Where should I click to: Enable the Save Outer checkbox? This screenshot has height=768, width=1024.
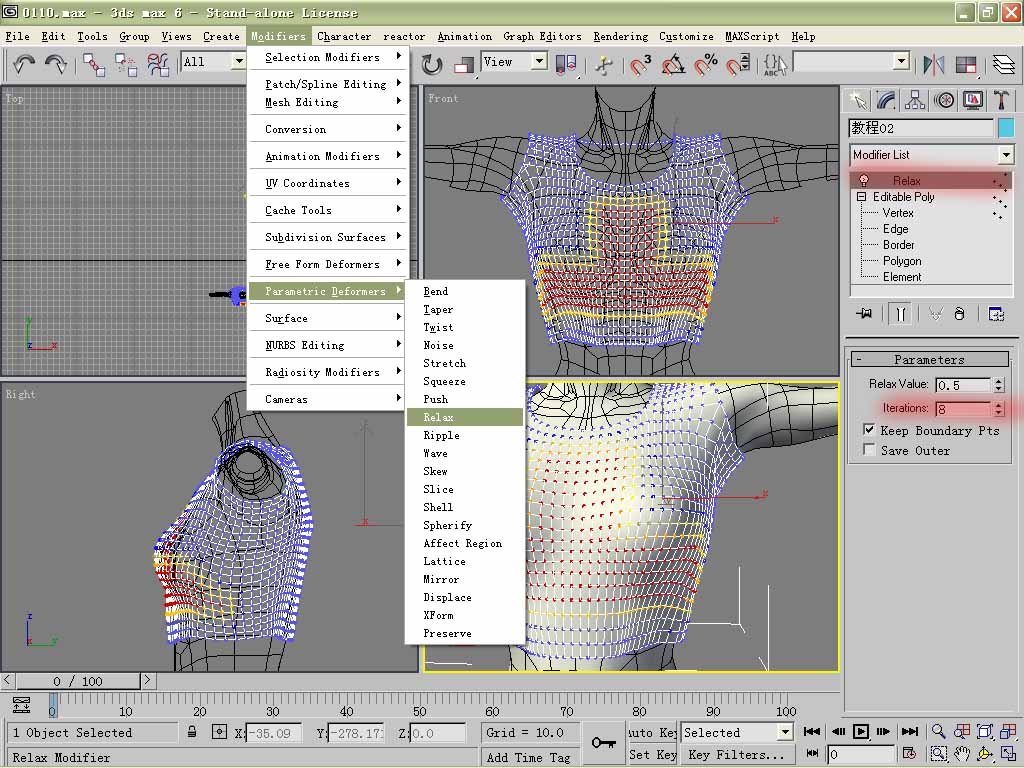coord(869,450)
